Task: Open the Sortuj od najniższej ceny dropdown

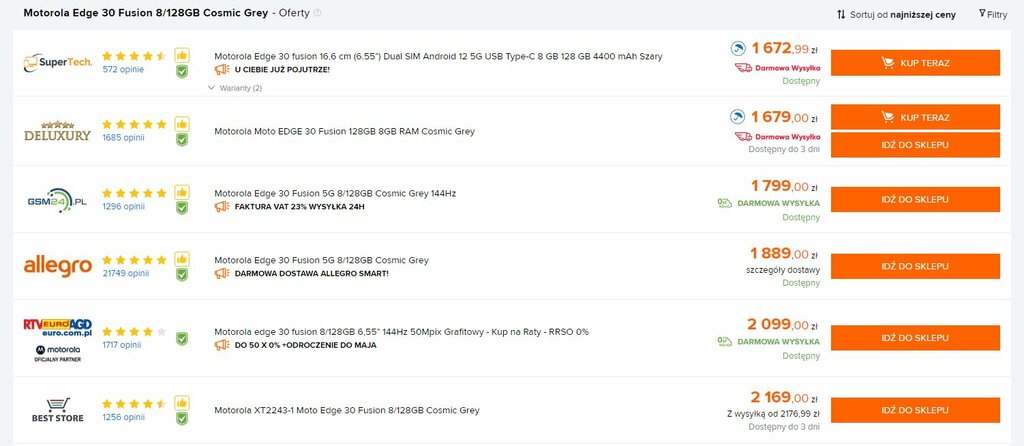Action: (896, 14)
